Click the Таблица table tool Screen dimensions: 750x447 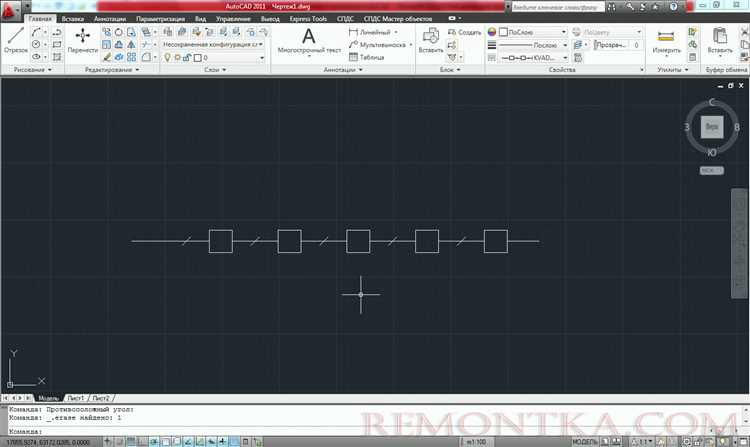(366, 57)
